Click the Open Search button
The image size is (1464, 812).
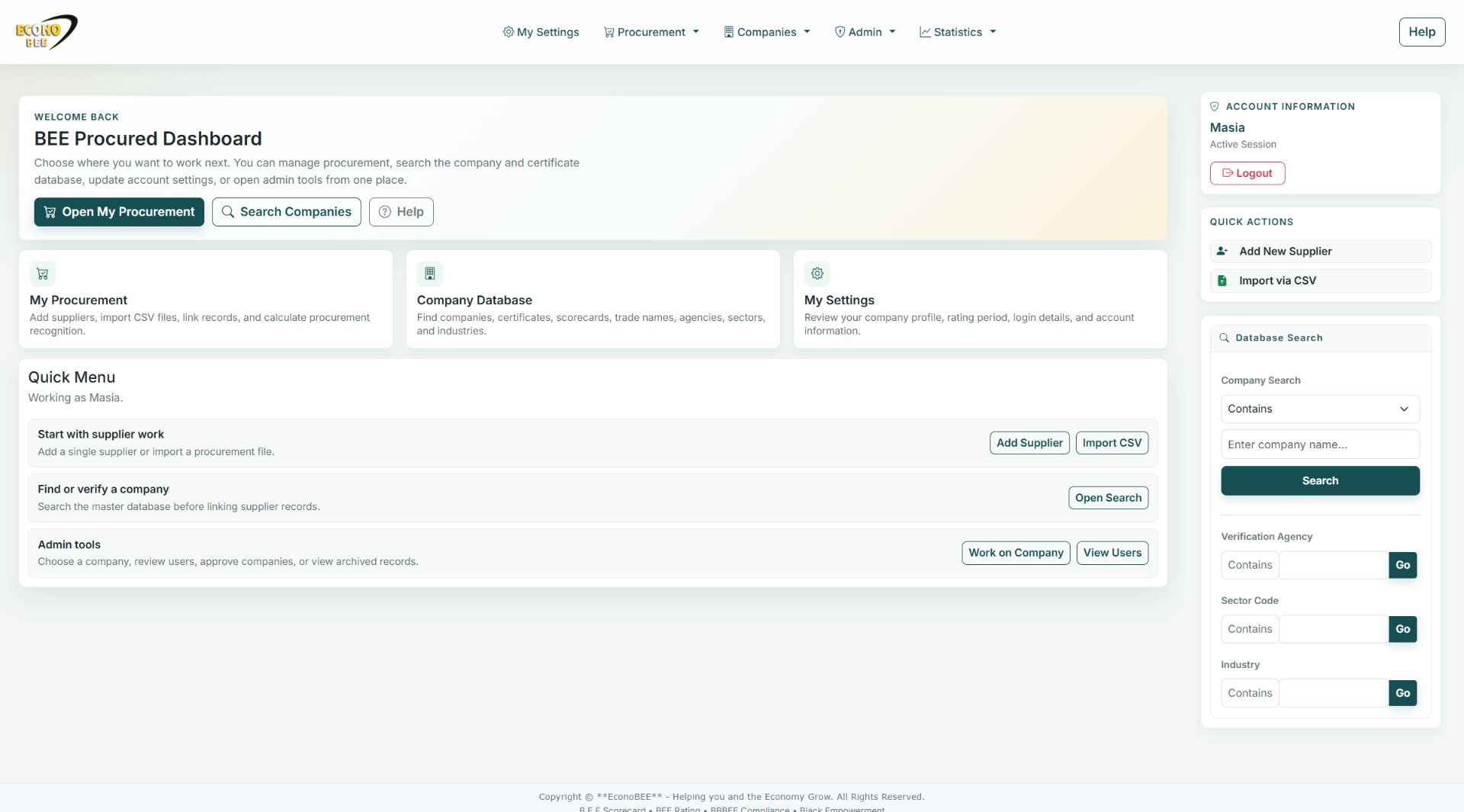pos(1108,498)
